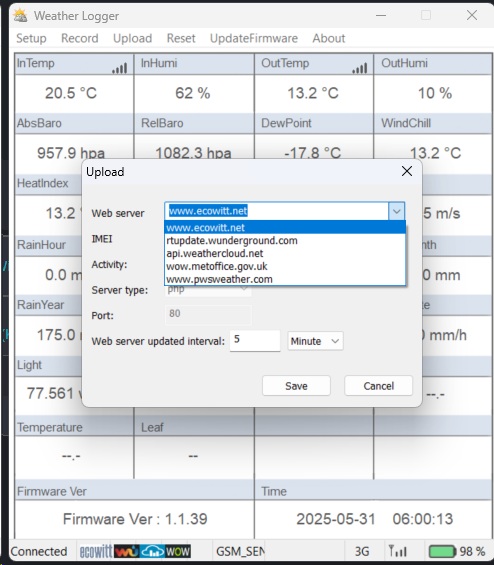Click the GSM_SEN status bar entry
Image resolution: width=494 pixels, height=565 pixels.
pos(240,551)
